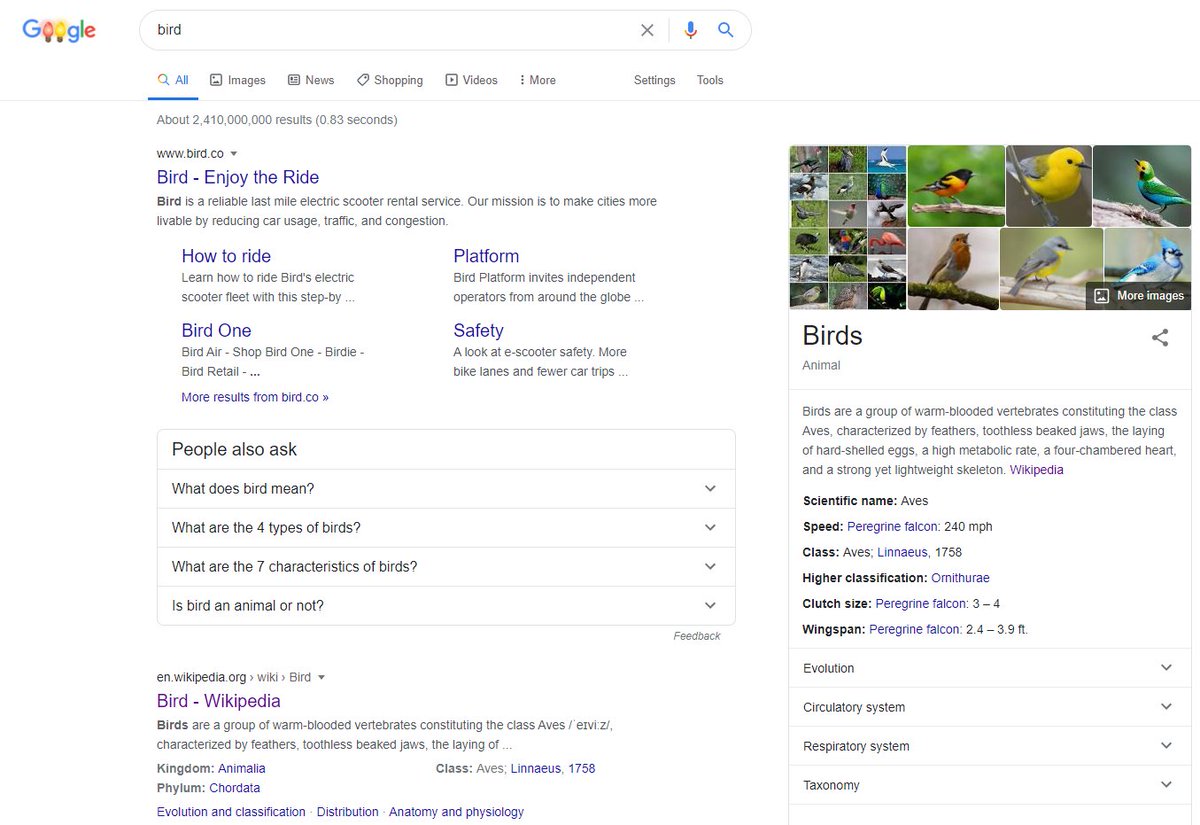Switch to the Images tab
Screen dimensions: 1200x825
[238, 80]
